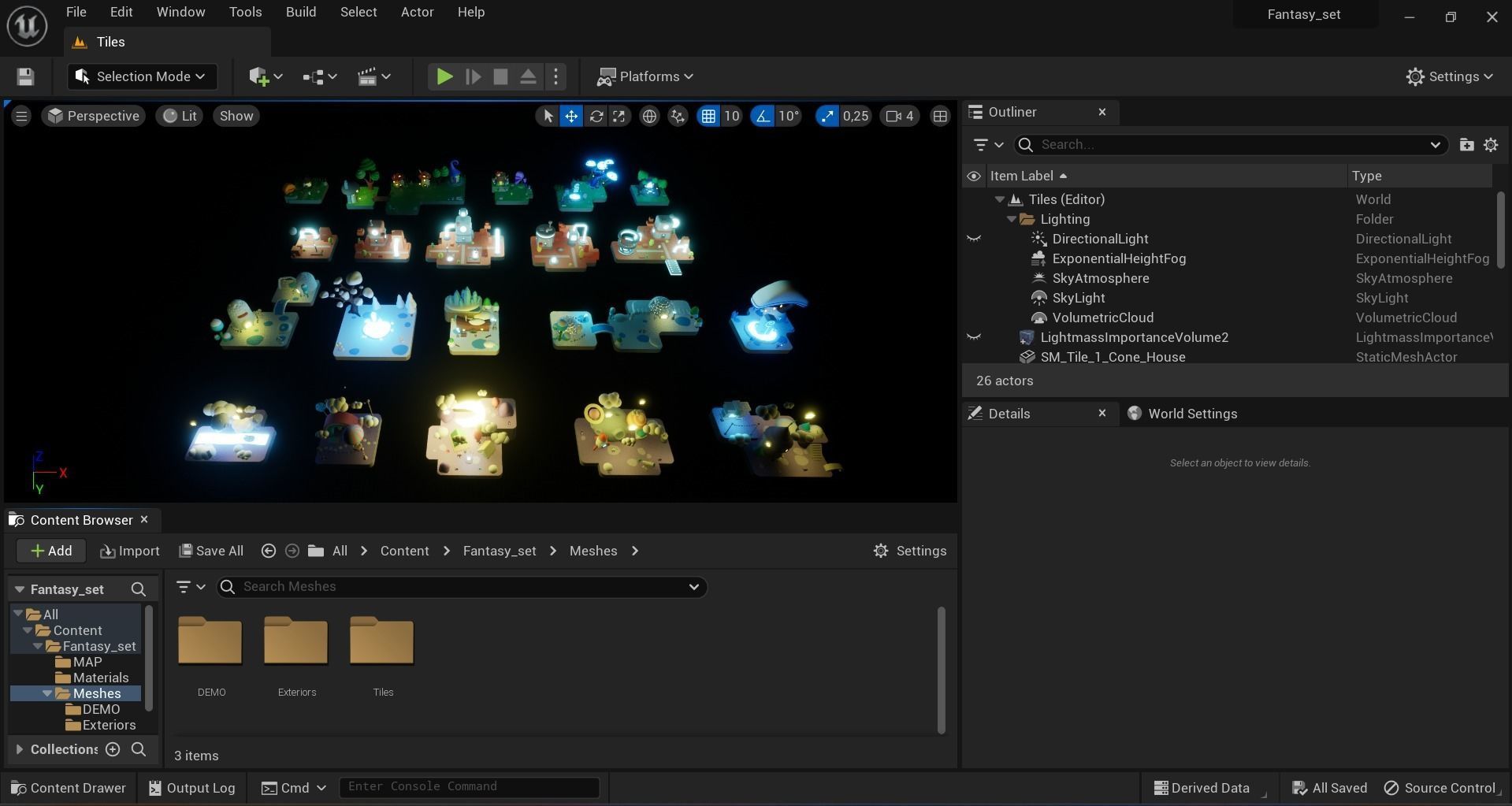Switch world/local coordinate system
1512x806 pixels.
tap(649, 117)
